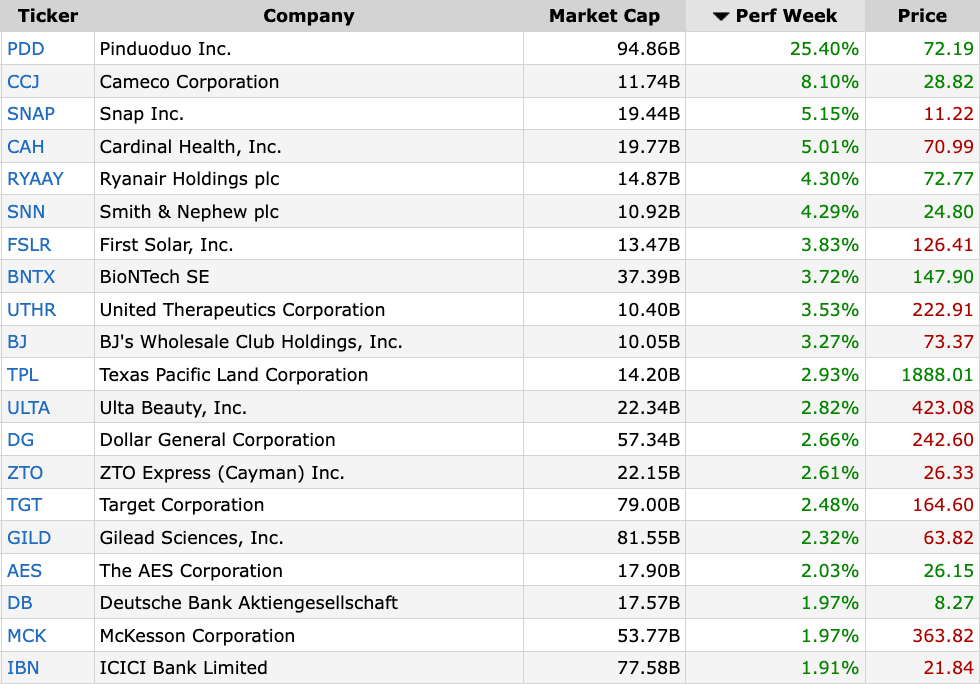
Task: Open the TGT ticker link
Action: click(24, 505)
